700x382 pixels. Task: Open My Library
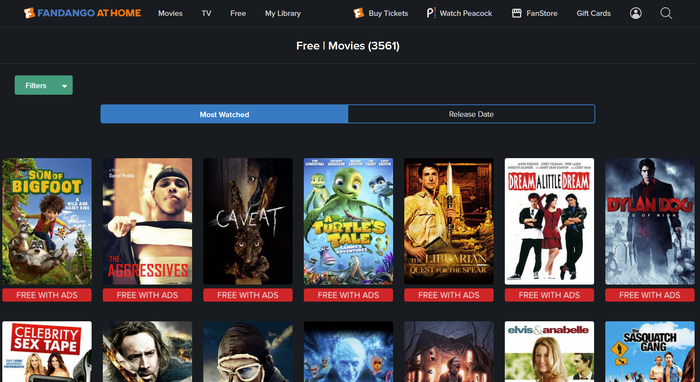pyautogui.click(x=283, y=13)
